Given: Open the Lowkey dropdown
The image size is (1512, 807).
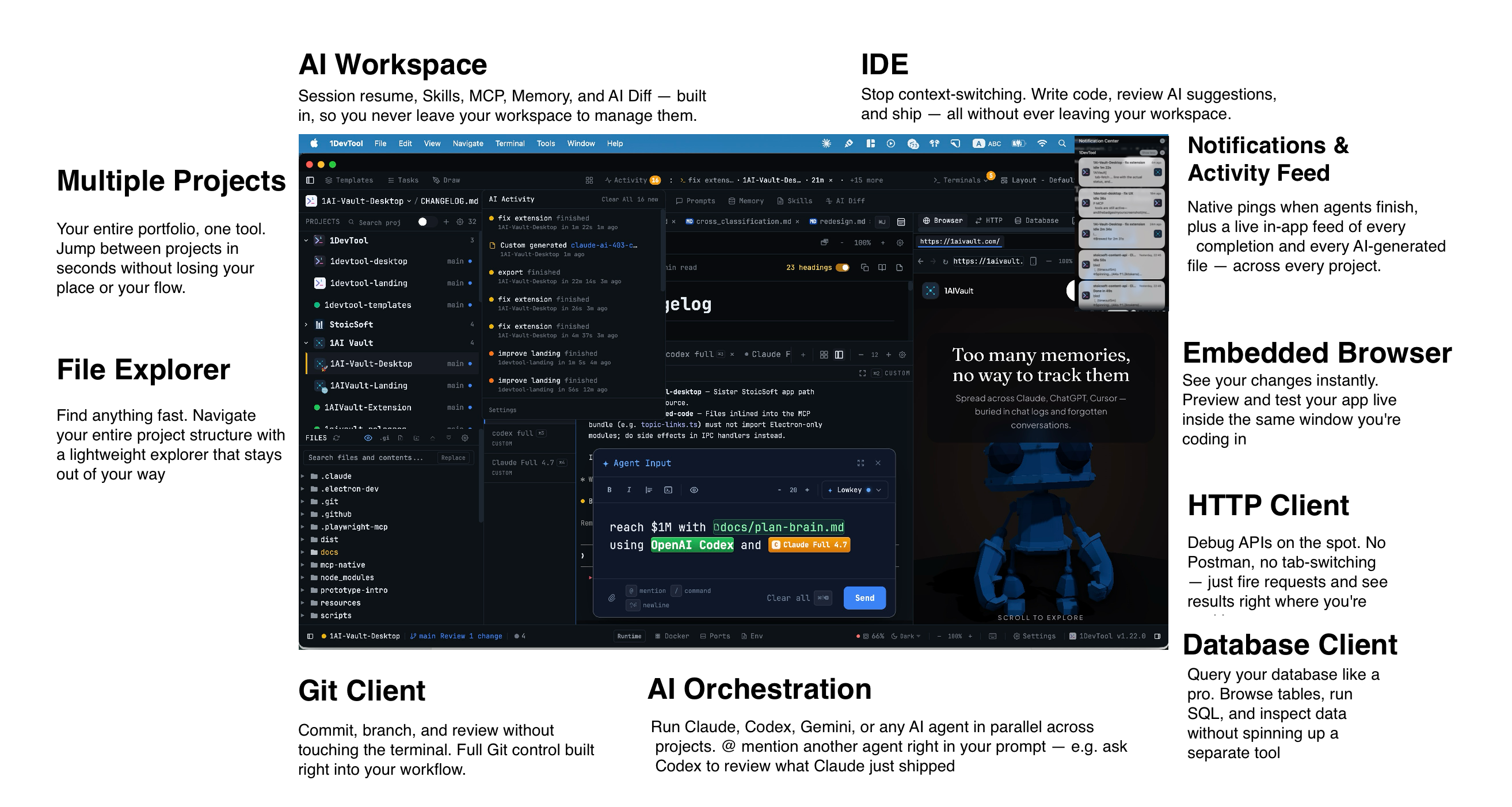Looking at the screenshot, I should pos(855,490).
